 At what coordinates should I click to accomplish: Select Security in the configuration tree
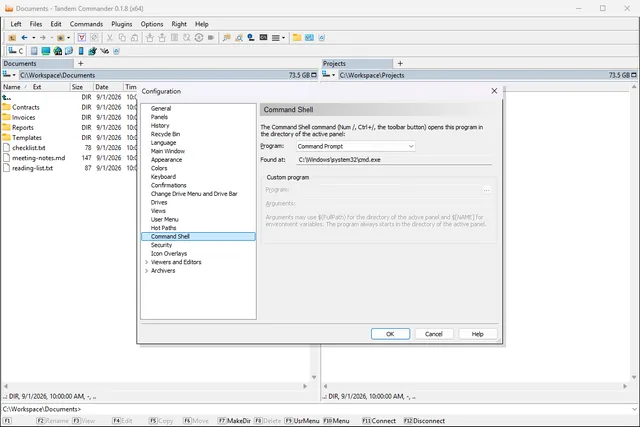click(162, 245)
